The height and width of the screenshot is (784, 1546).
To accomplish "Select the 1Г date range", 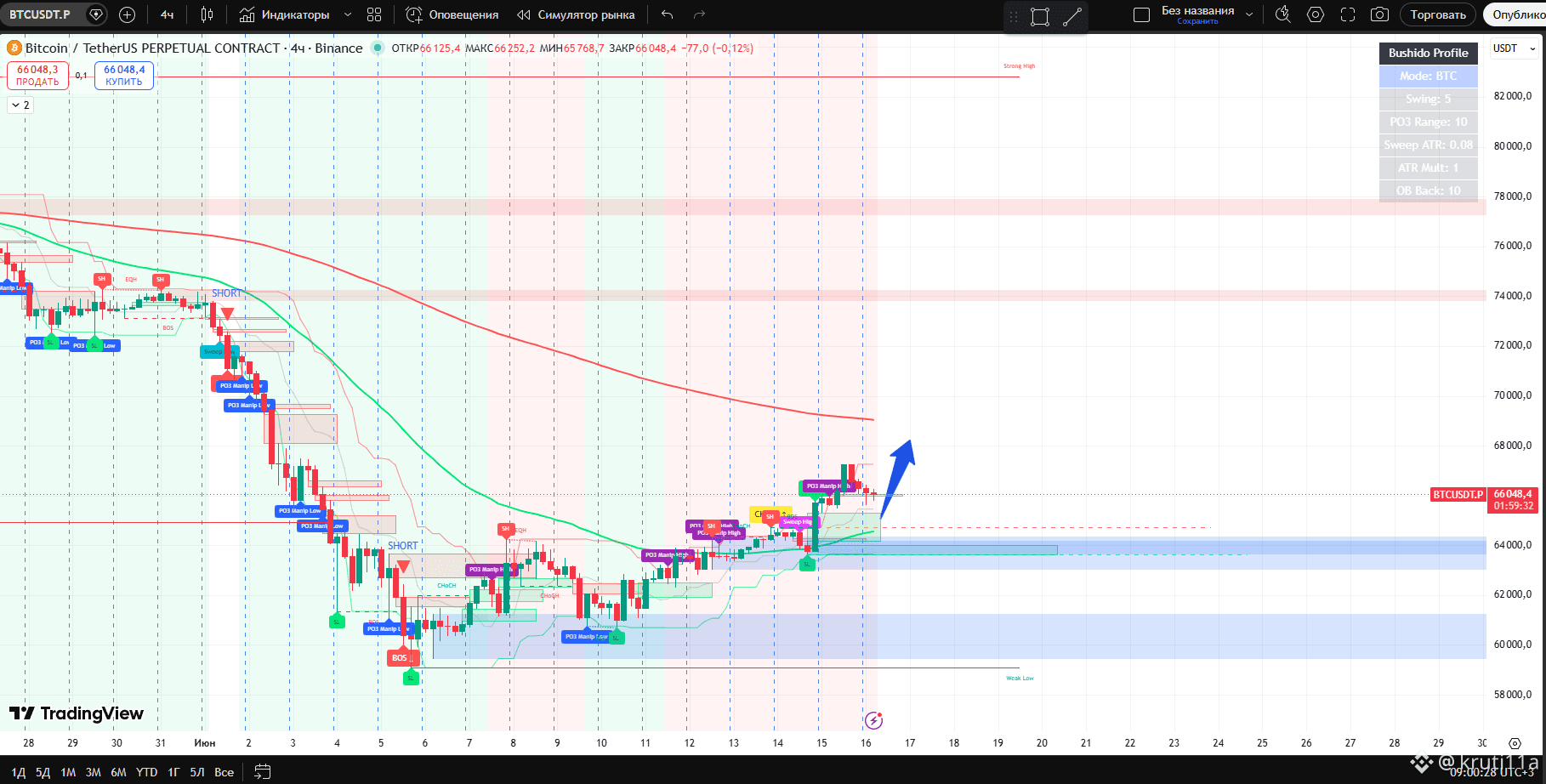I will pyautogui.click(x=173, y=772).
